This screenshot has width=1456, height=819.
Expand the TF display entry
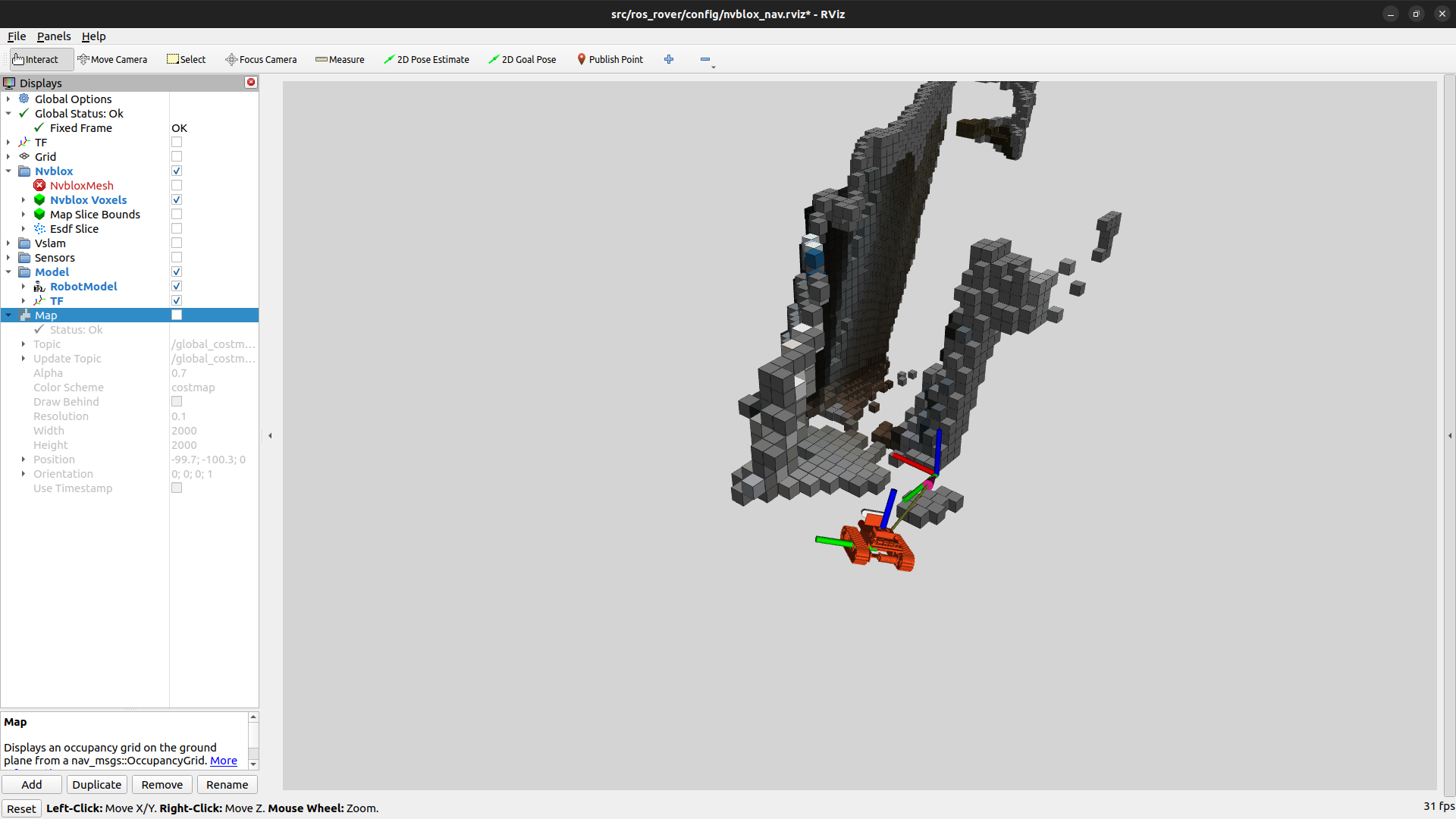8,142
